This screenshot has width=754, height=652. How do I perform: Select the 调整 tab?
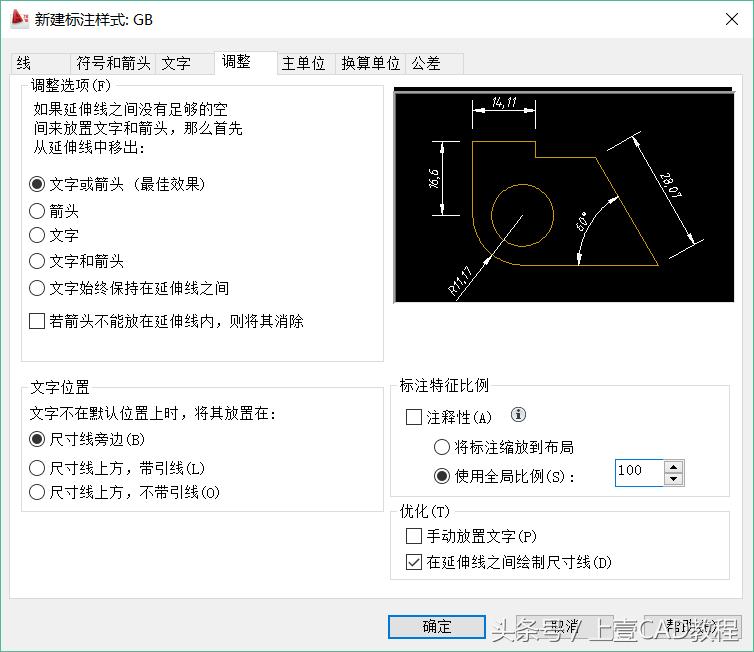pyautogui.click(x=246, y=63)
